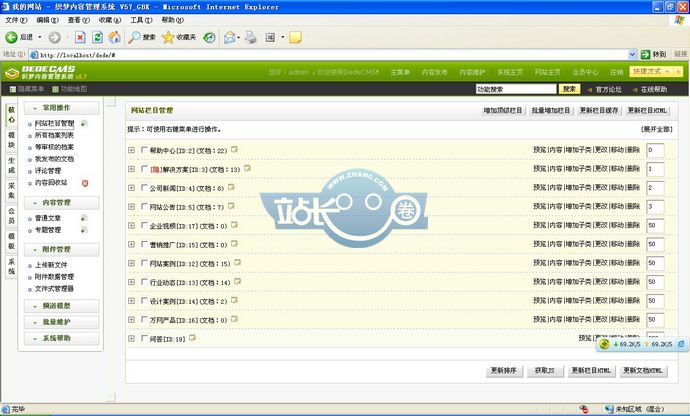Click the yellow 搜索 button beside 功能搜索
The width and height of the screenshot is (690, 416).
coord(569,89)
